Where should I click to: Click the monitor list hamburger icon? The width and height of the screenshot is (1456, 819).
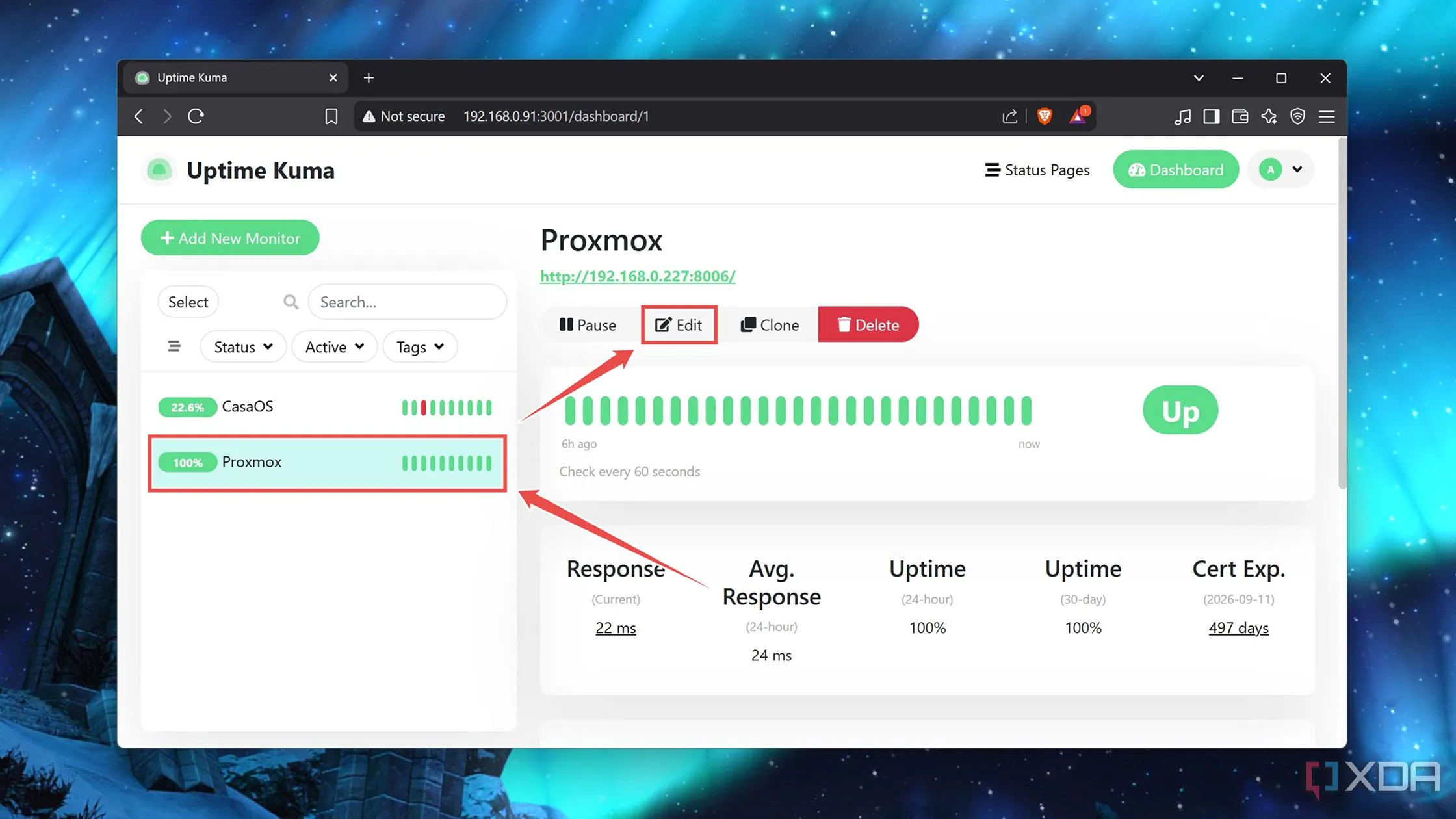[x=174, y=346]
